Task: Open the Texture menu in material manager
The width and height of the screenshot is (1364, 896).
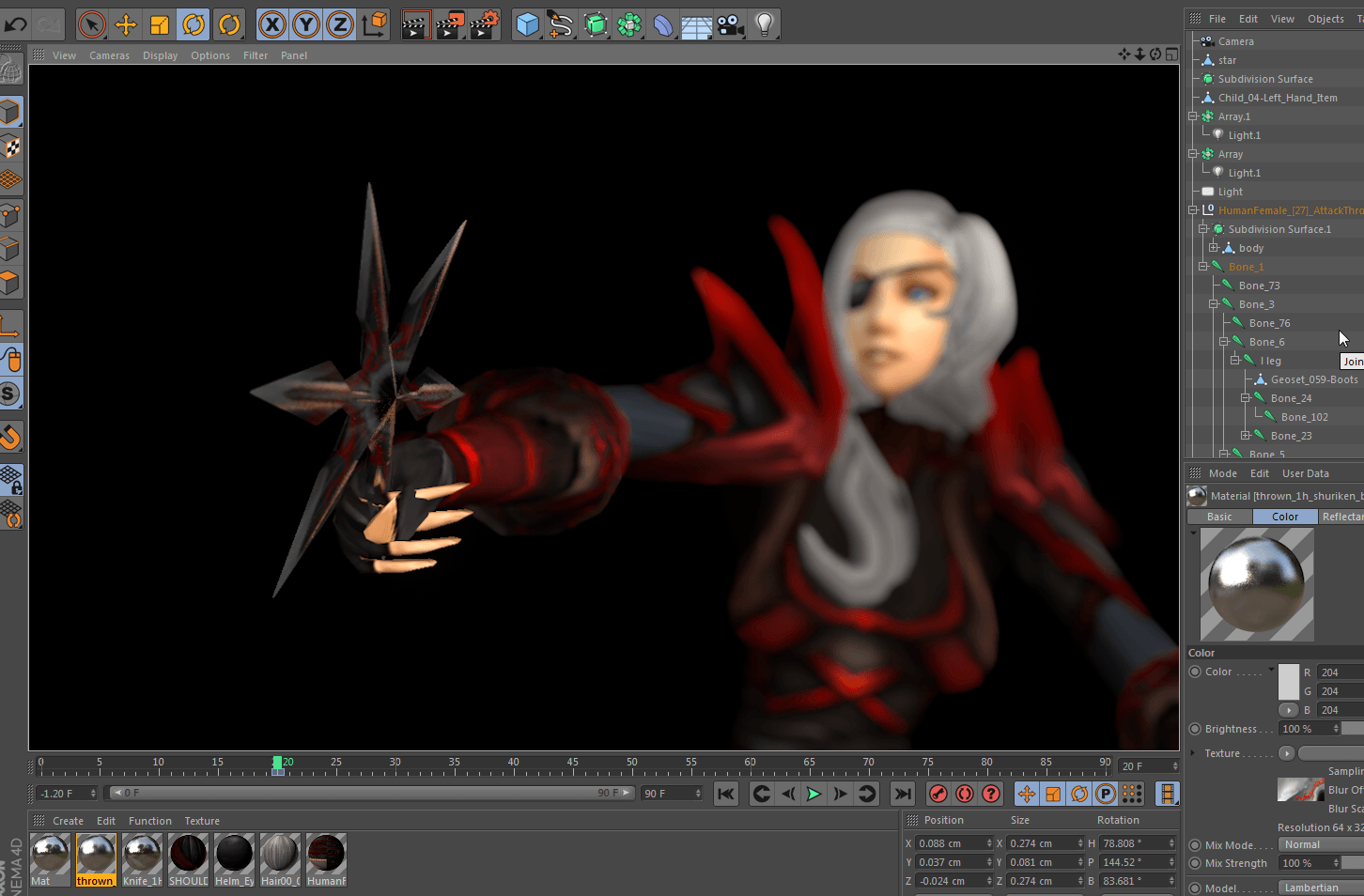Action: [x=202, y=821]
